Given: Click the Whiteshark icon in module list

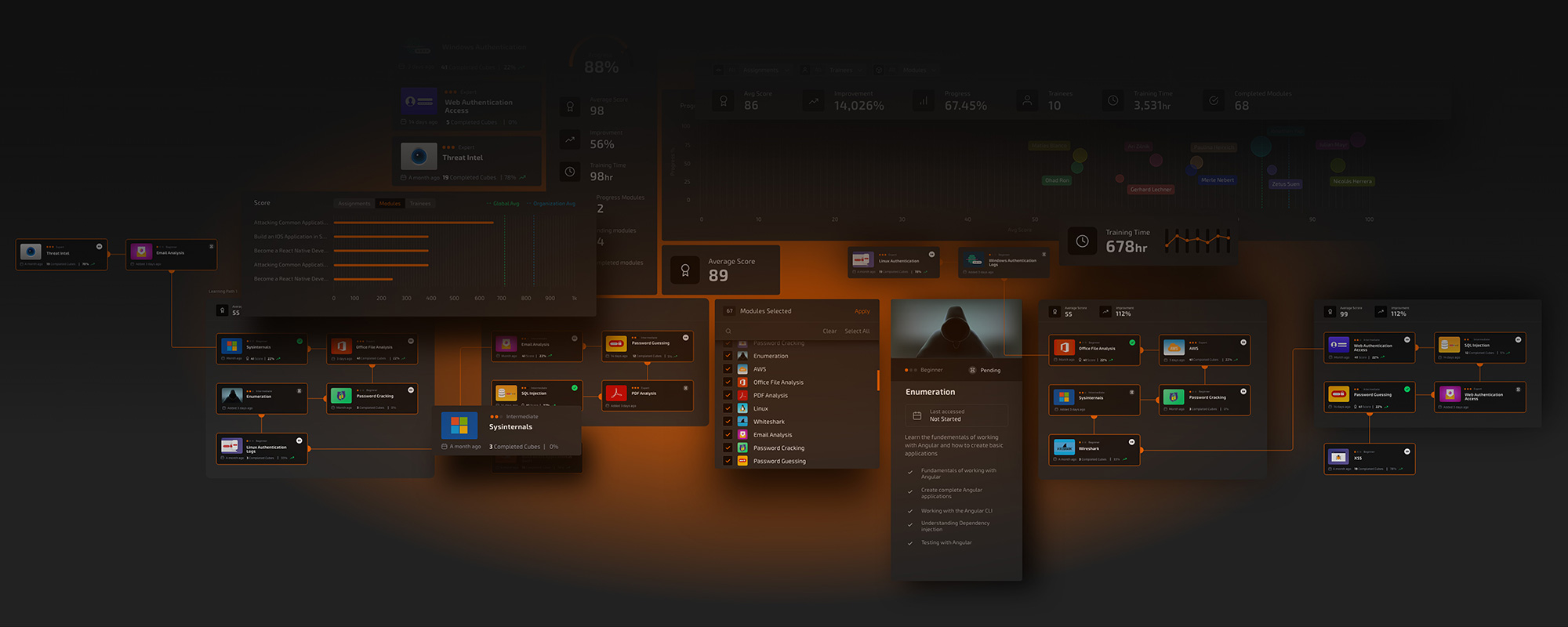Looking at the screenshot, I should [x=742, y=422].
